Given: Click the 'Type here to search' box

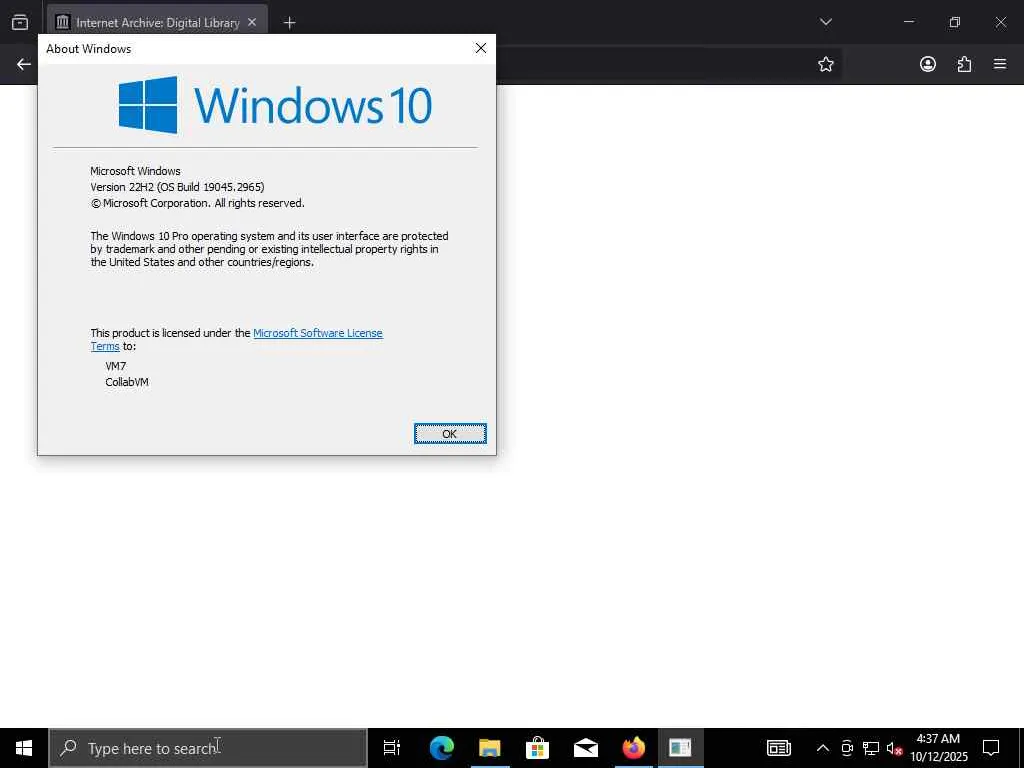Looking at the screenshot, I should tap(208, 748).
